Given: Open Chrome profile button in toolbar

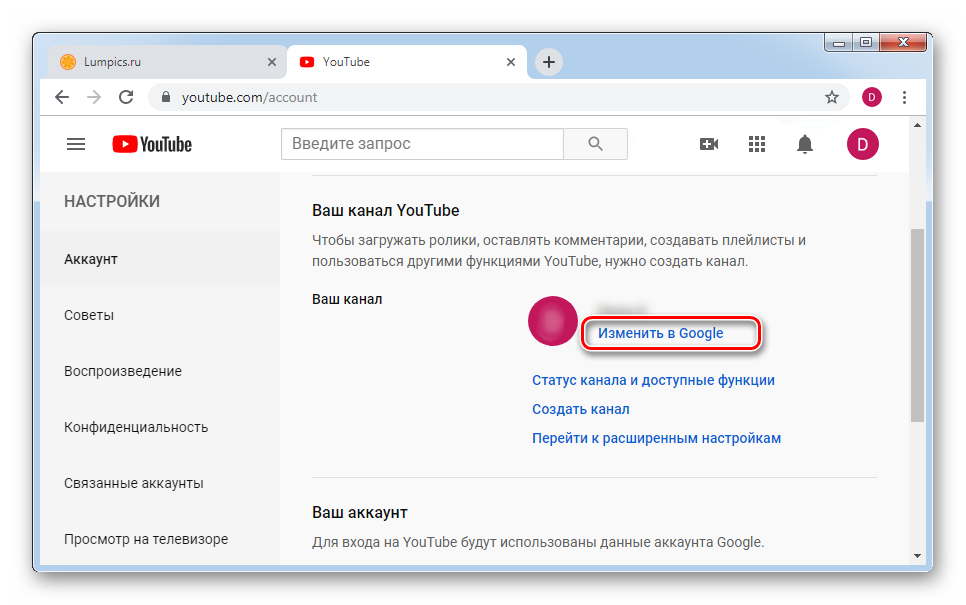Looking at the screenshot, I should (872, 97).
